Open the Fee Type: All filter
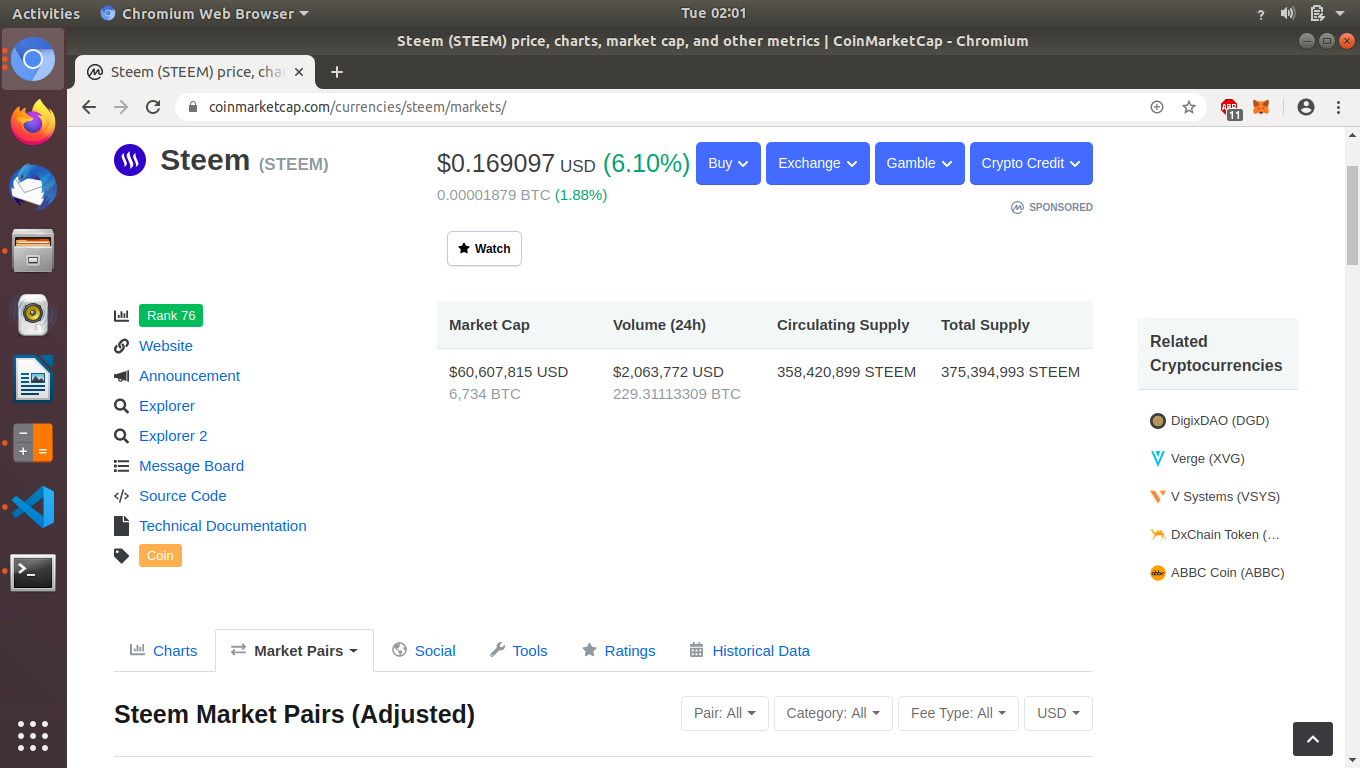This screenshot has width=1360, height=768. [958, 713]
